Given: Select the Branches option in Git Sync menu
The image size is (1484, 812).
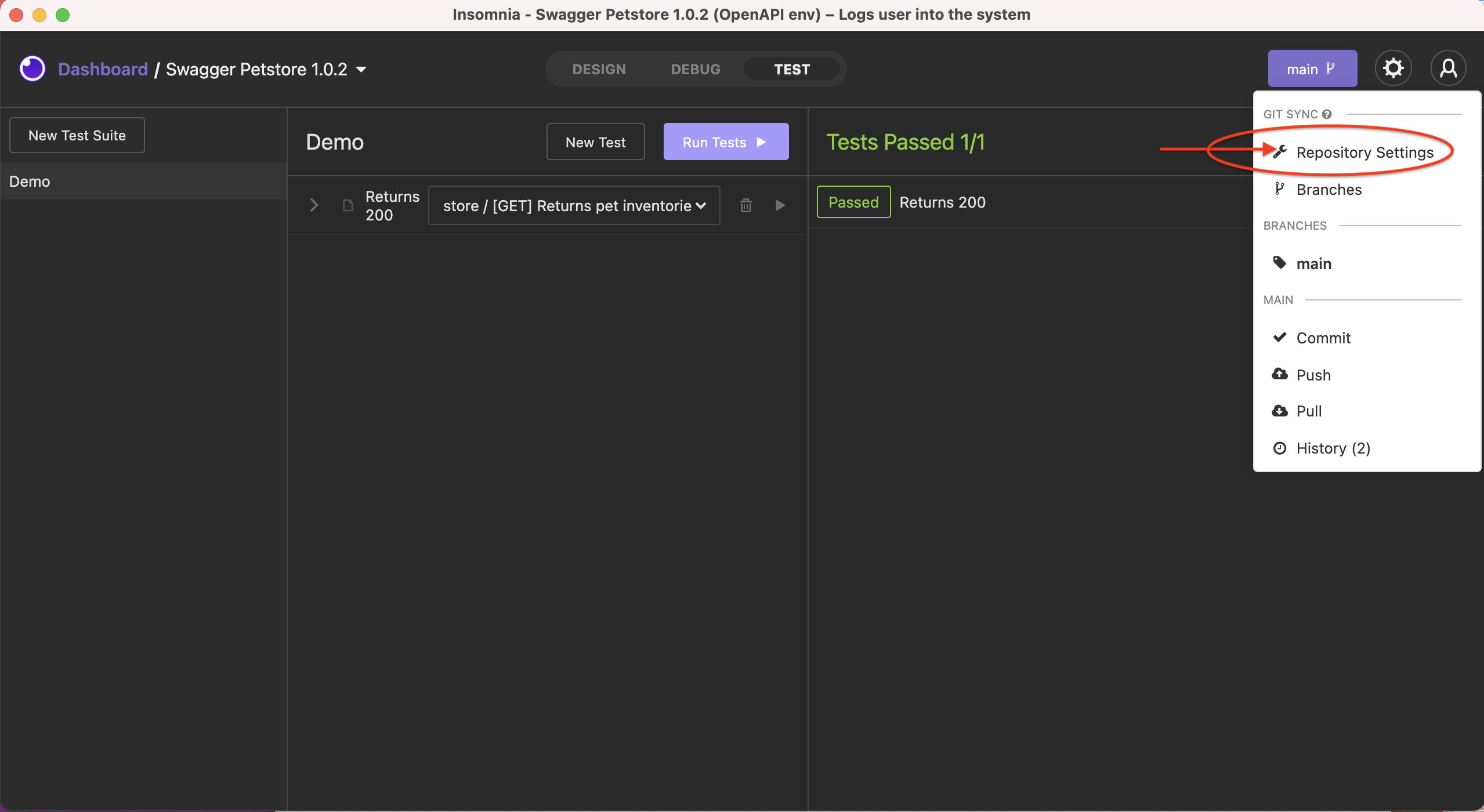Looking at the screenshot, I should (1329, 190).
